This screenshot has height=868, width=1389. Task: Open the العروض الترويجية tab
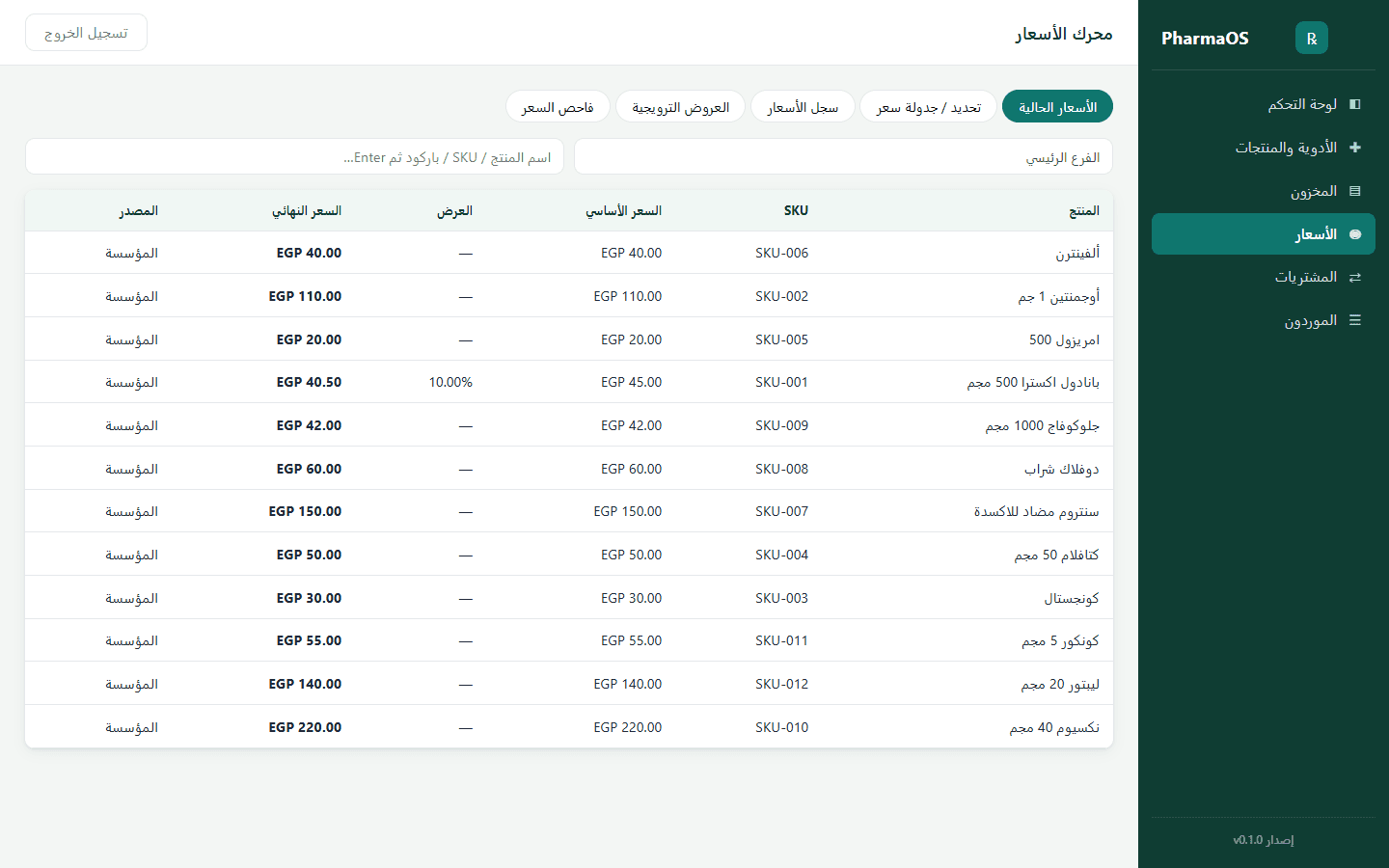pyautogui.click(x=680, y=107)
